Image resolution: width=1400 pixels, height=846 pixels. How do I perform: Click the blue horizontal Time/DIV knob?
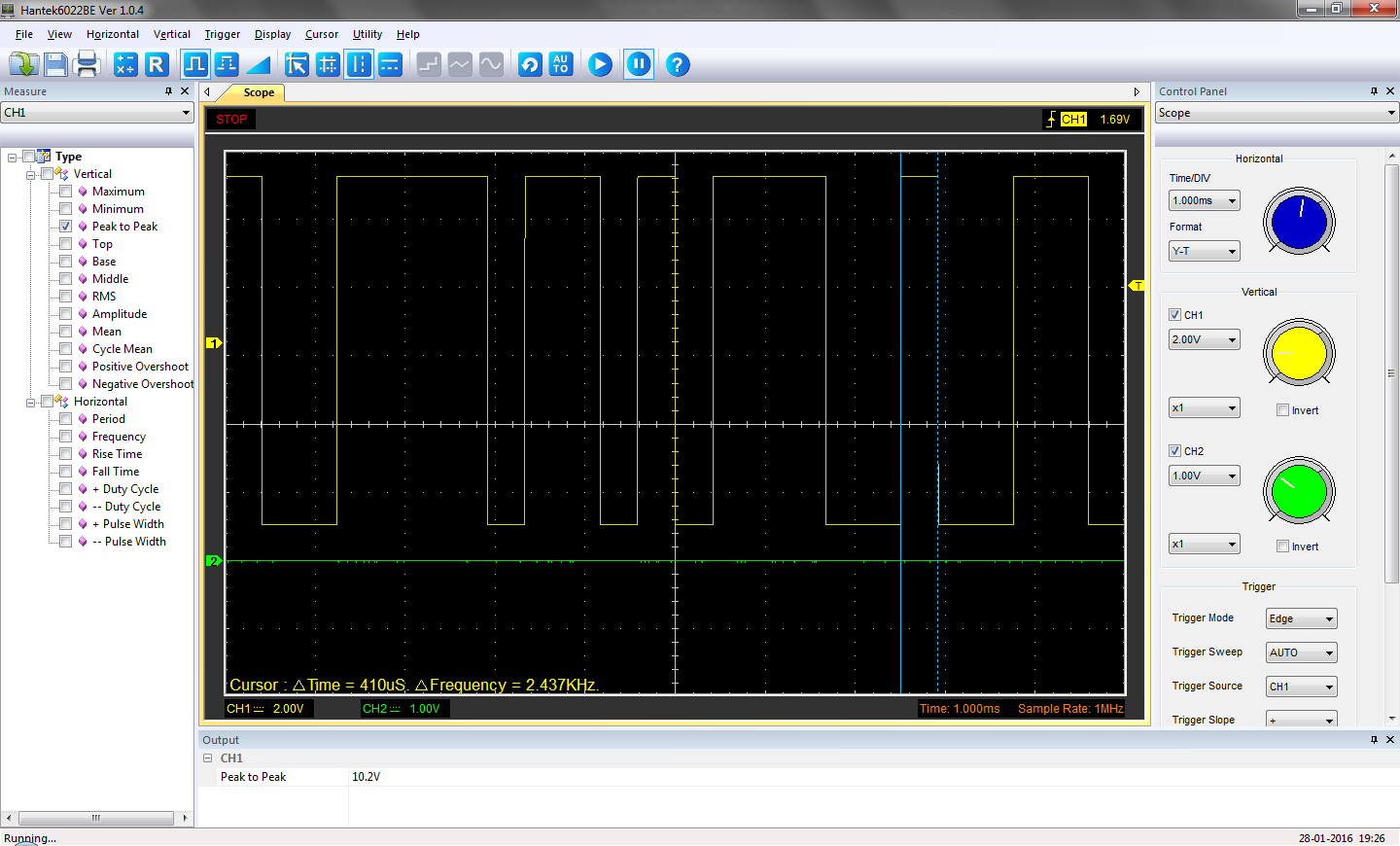tap(1298, 222)
